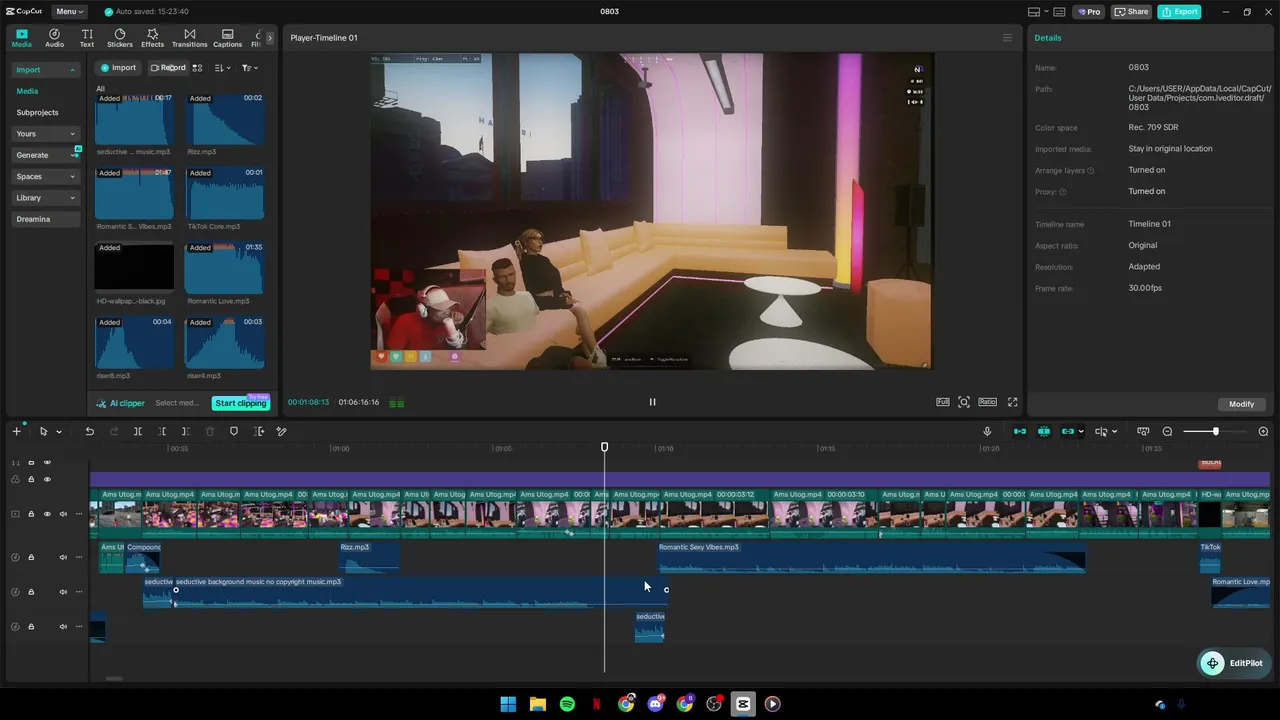Image resolution: width=1280 pixels, height=720 pixels.
Task: Click the microphone voiceover record icon
Action: point(987,431)
